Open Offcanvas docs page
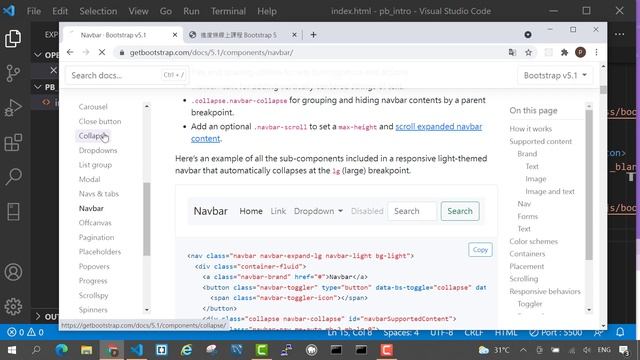Image resolution: width=640 pixels, height=360 pixels. point(95,222)
